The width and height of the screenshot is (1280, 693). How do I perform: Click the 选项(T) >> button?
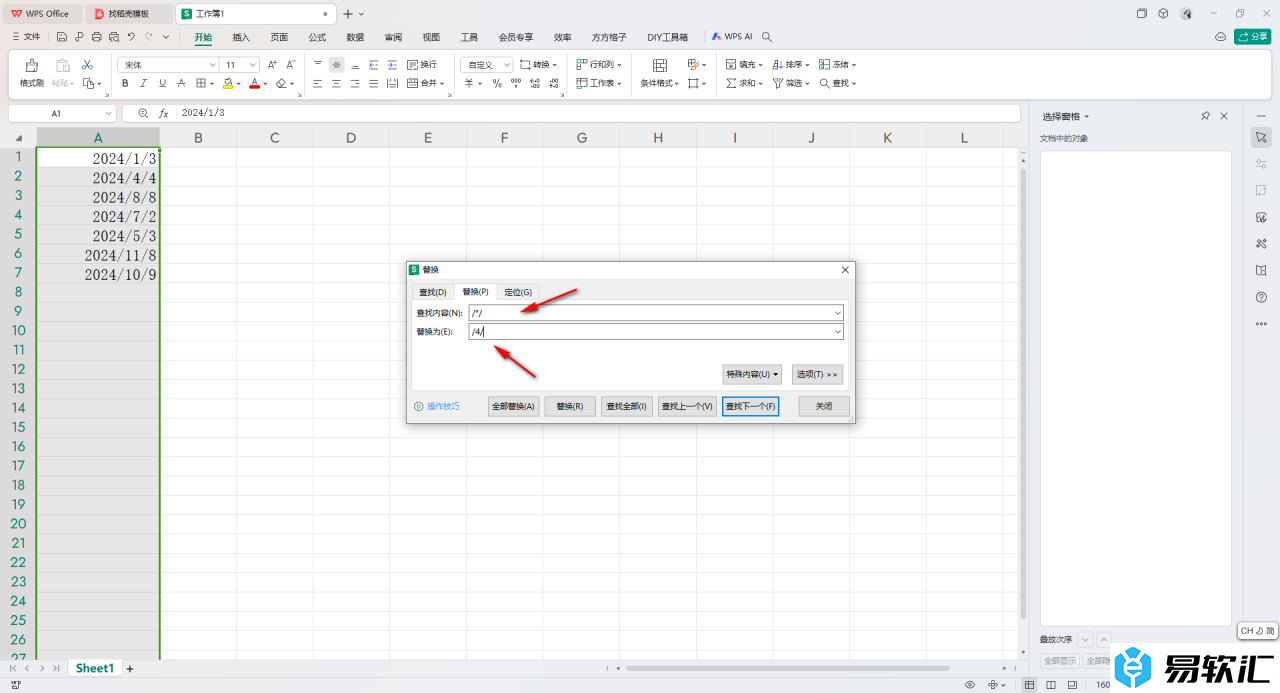[x=818, y=374]
